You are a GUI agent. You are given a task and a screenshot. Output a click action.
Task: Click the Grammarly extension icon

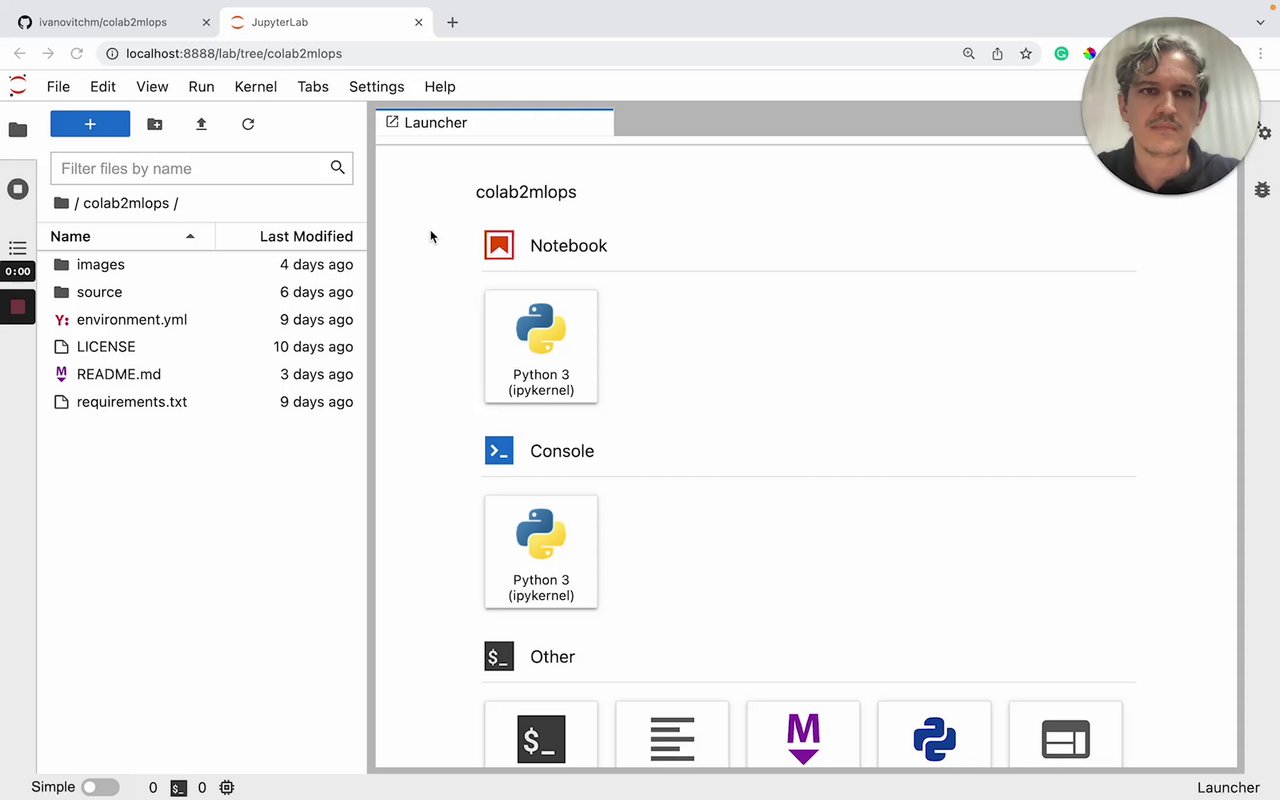coord(1061,54)
